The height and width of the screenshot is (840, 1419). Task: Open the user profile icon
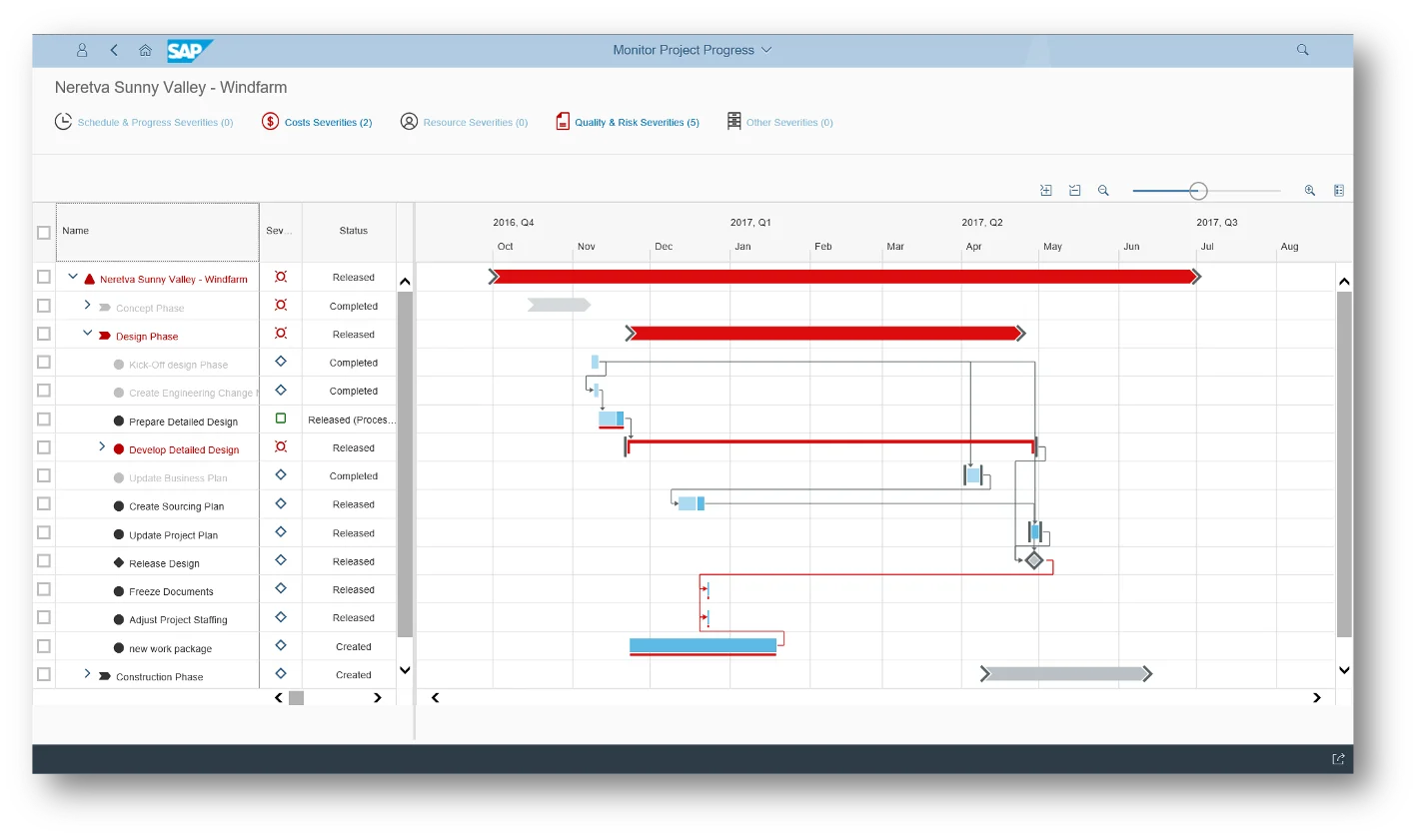click(82, 50)
